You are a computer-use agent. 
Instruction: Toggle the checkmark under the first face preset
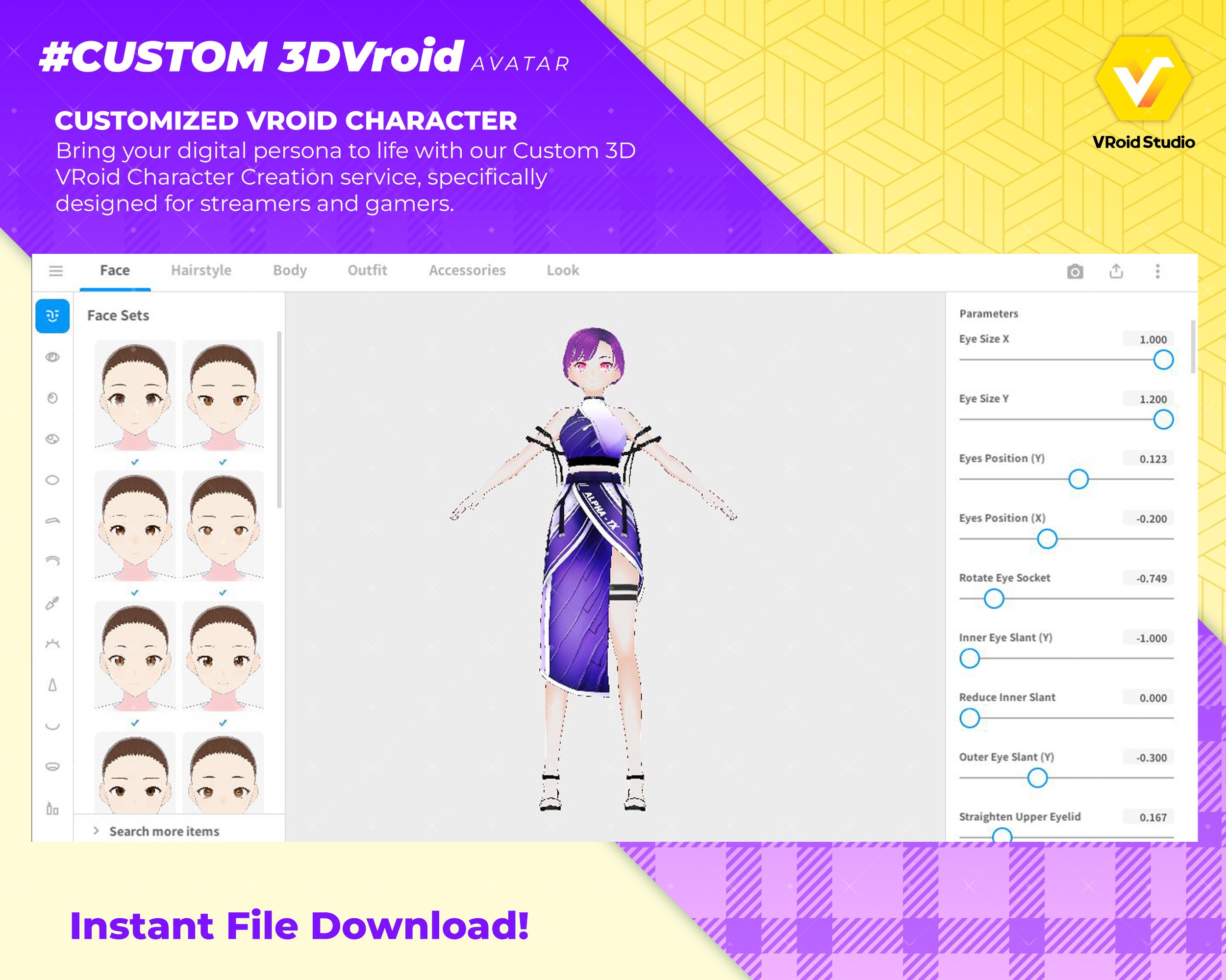(x=134, y=462)
